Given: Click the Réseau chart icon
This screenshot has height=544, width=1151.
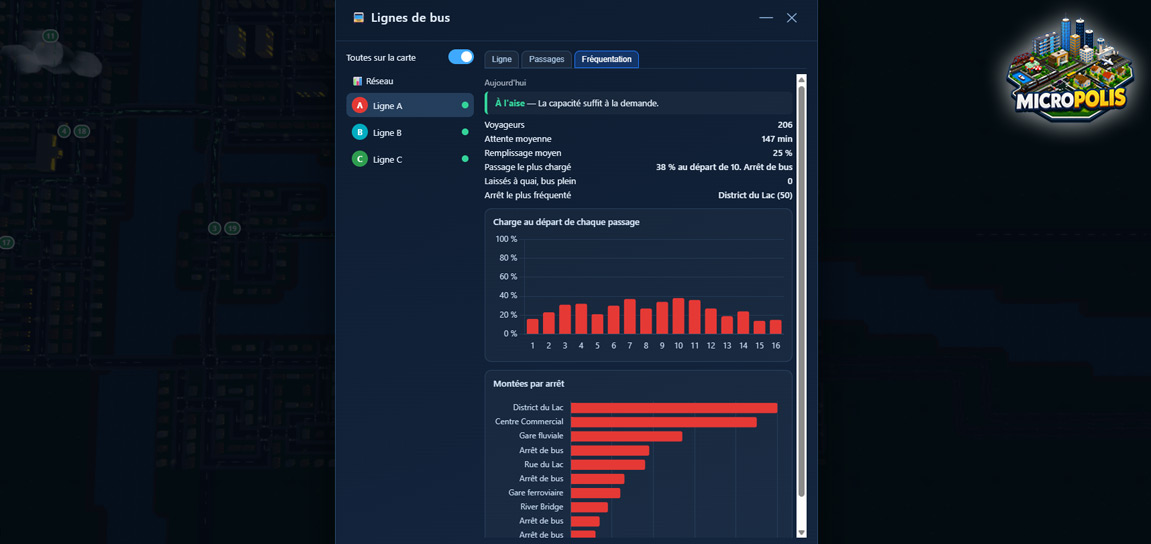Looking at the screenshot, I should [x=357, y=81].
